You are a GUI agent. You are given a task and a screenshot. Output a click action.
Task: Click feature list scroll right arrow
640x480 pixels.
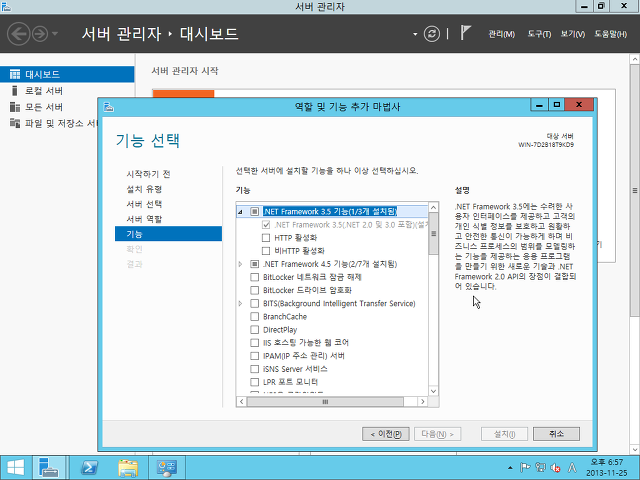tap(423, 402)
